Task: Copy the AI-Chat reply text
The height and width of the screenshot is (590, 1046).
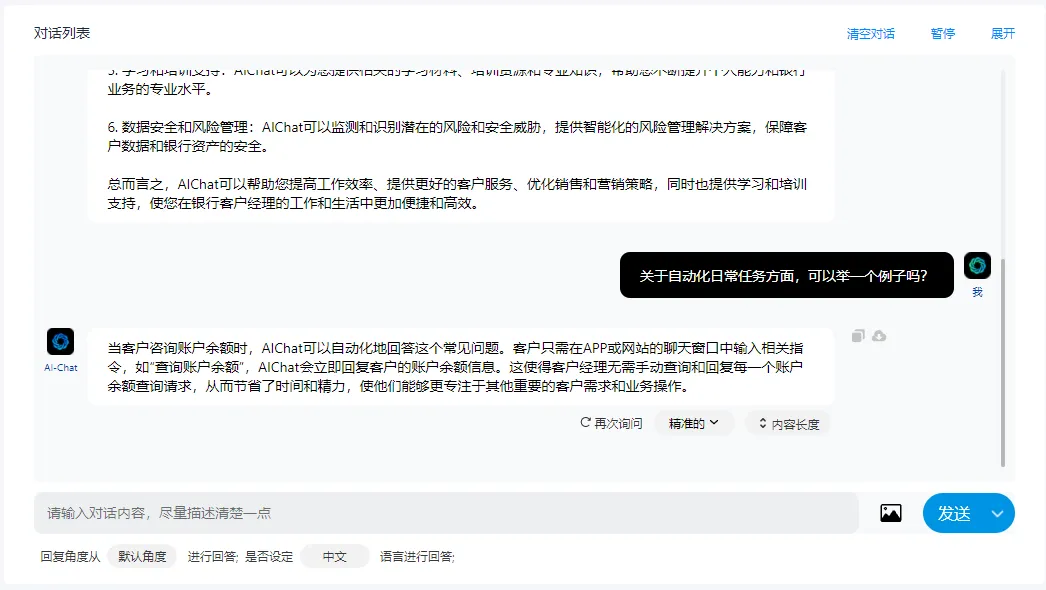Action: 857,336
